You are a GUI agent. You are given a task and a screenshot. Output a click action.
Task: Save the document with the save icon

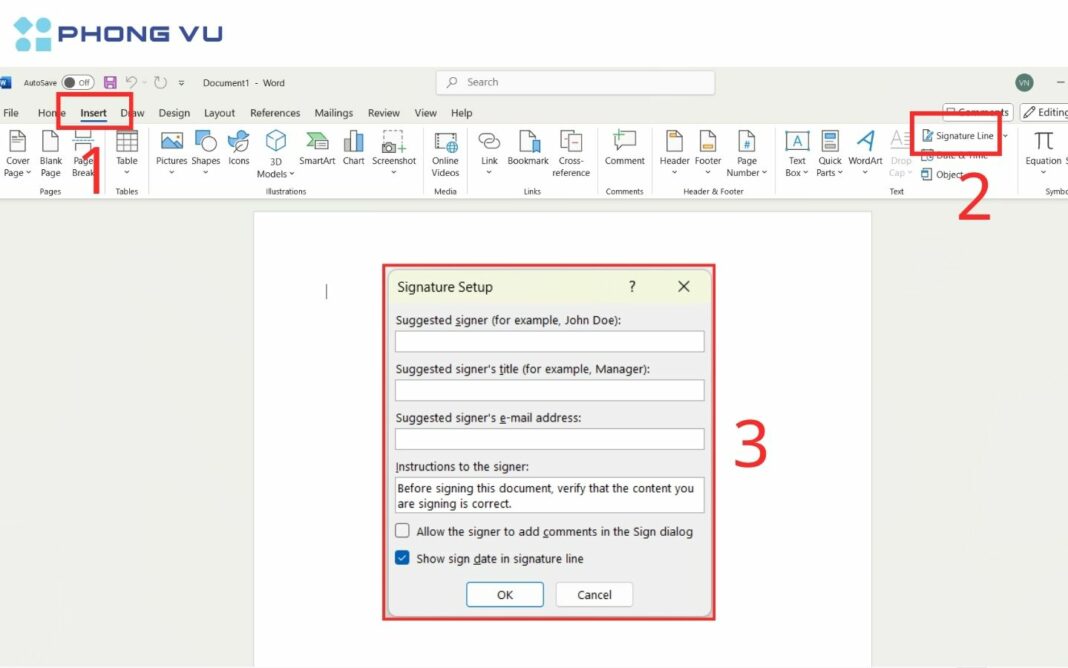click(110, 82)
